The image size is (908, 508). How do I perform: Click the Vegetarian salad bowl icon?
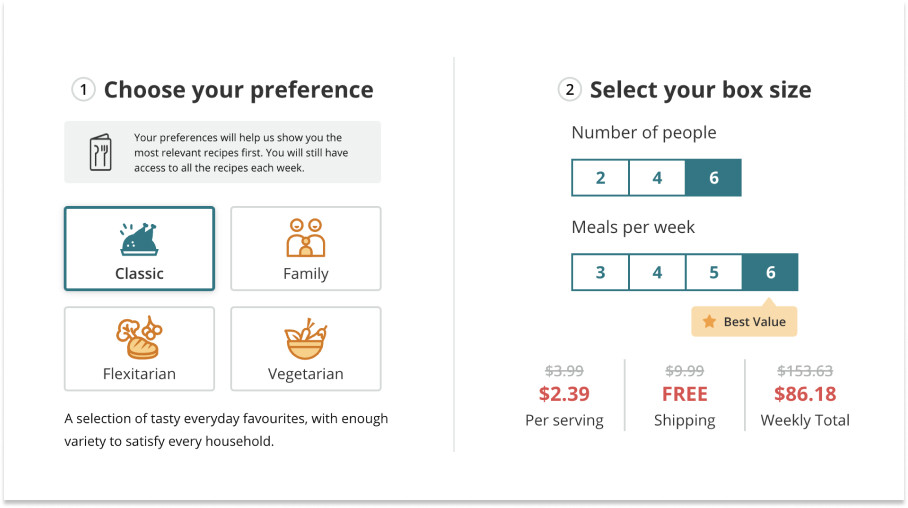[x=306, y=339]
